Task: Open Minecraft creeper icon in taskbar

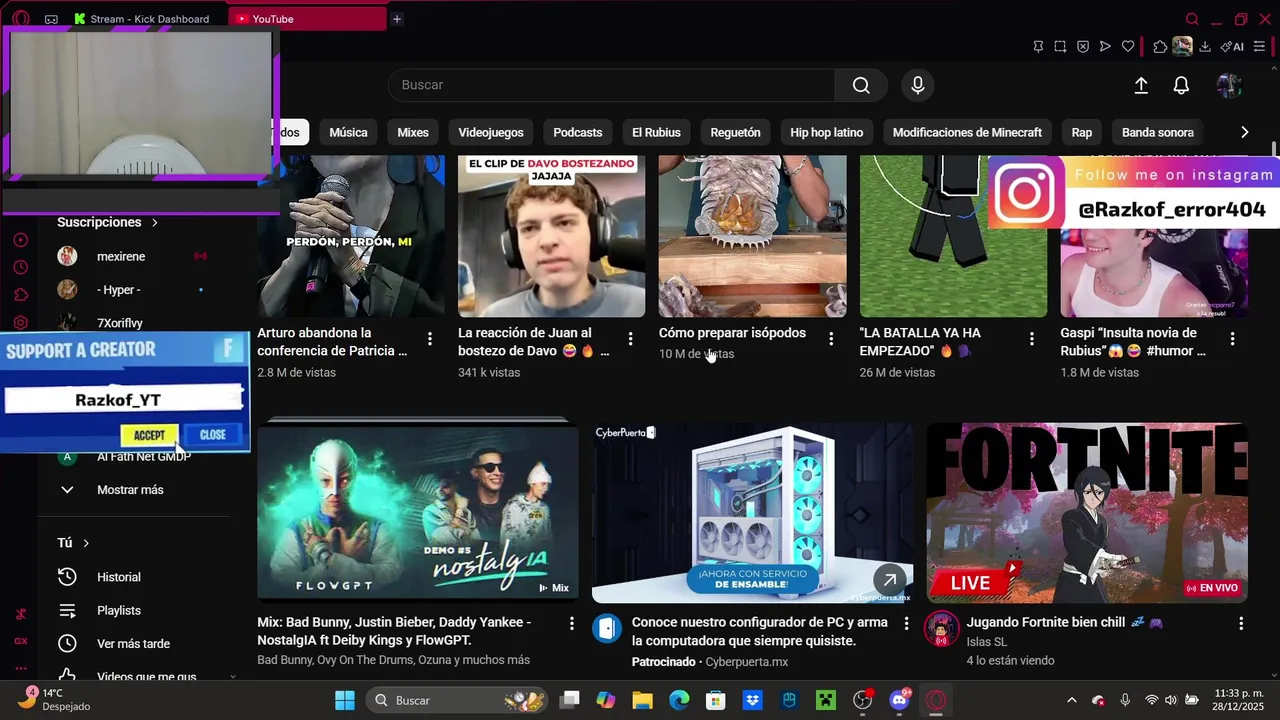Action: [x=826, y=700]
